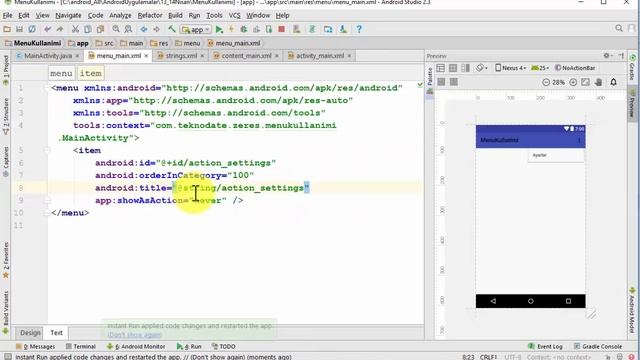
Task: Open the app run configuration dropdown
Action: click(196, 29)
